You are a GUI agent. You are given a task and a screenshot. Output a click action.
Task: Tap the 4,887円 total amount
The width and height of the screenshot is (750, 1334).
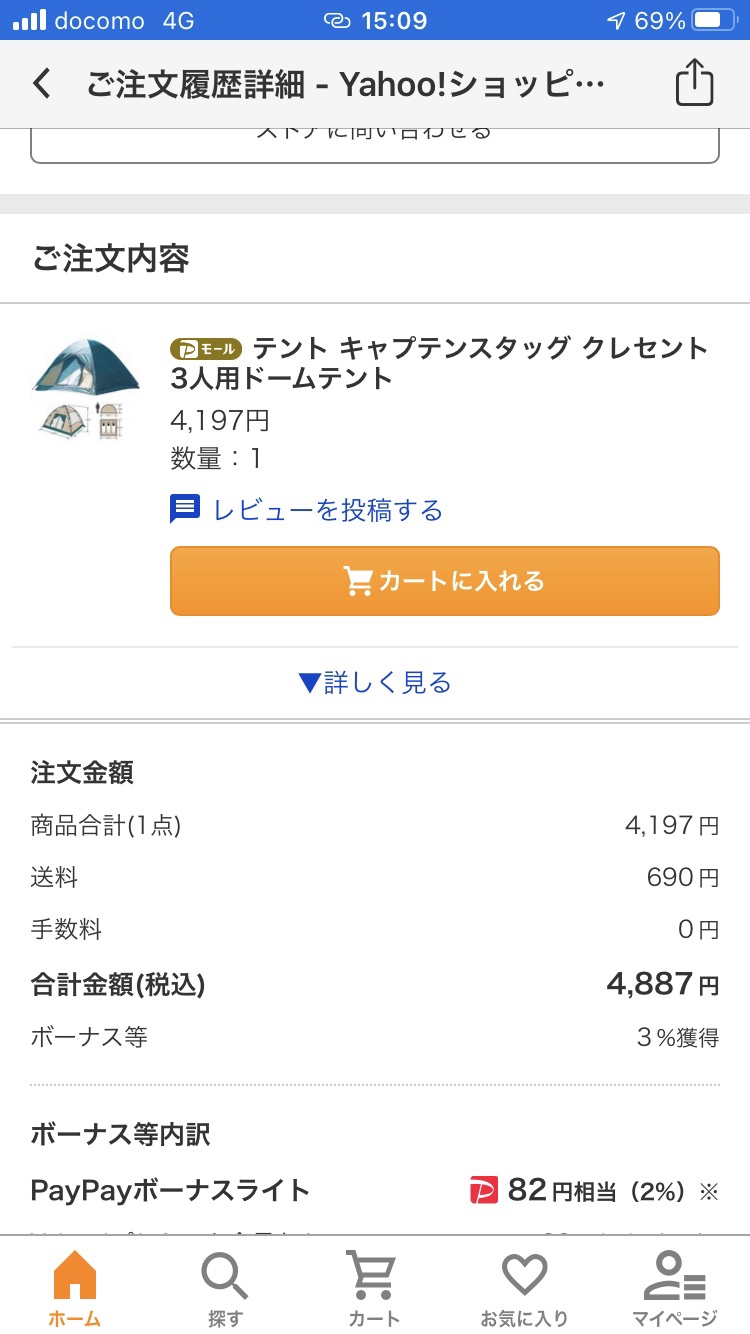[x=662, y=984]
